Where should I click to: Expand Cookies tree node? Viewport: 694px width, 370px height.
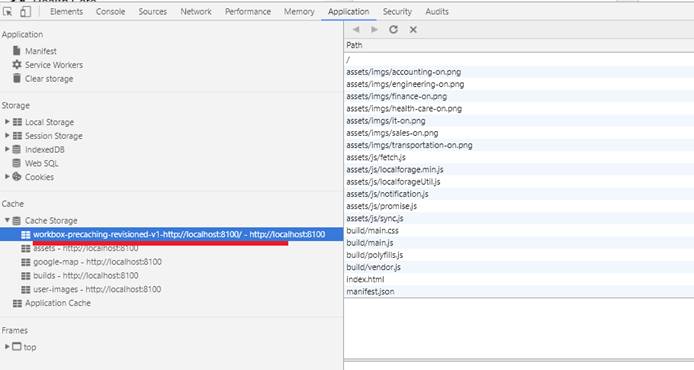7,177
